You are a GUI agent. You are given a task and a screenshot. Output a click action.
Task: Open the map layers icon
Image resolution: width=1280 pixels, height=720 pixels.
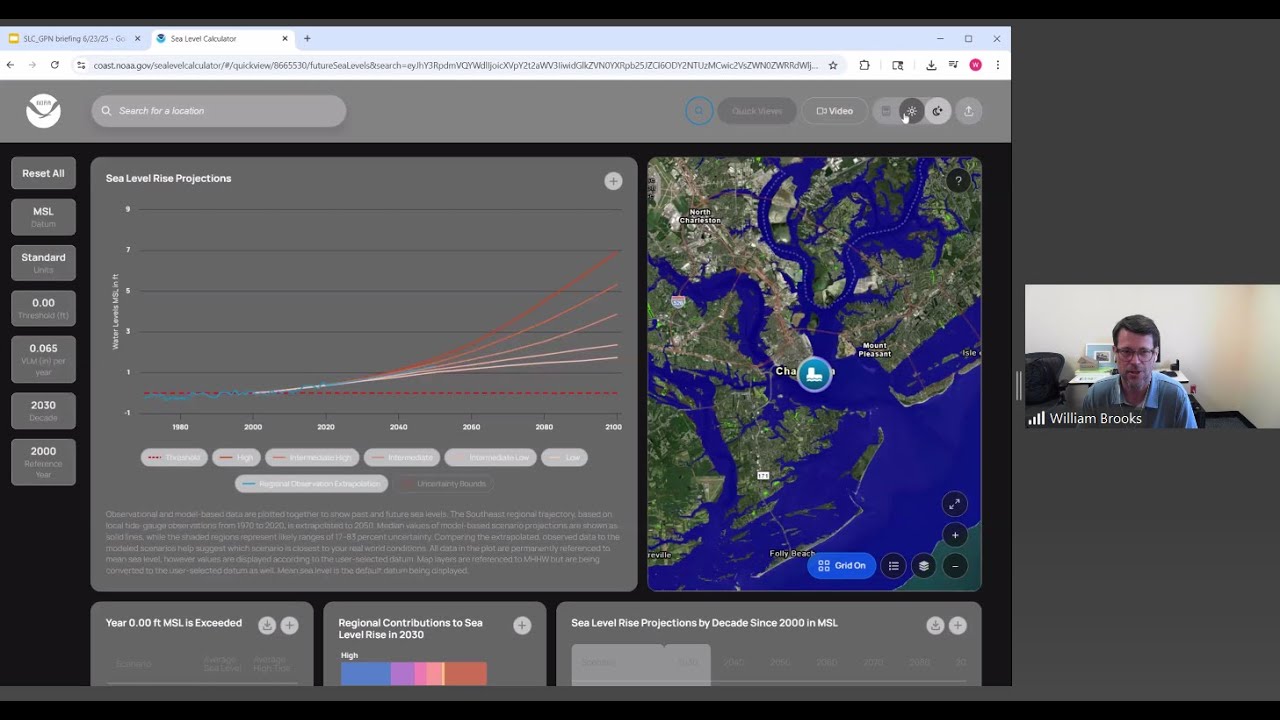(x=924, y=566)
